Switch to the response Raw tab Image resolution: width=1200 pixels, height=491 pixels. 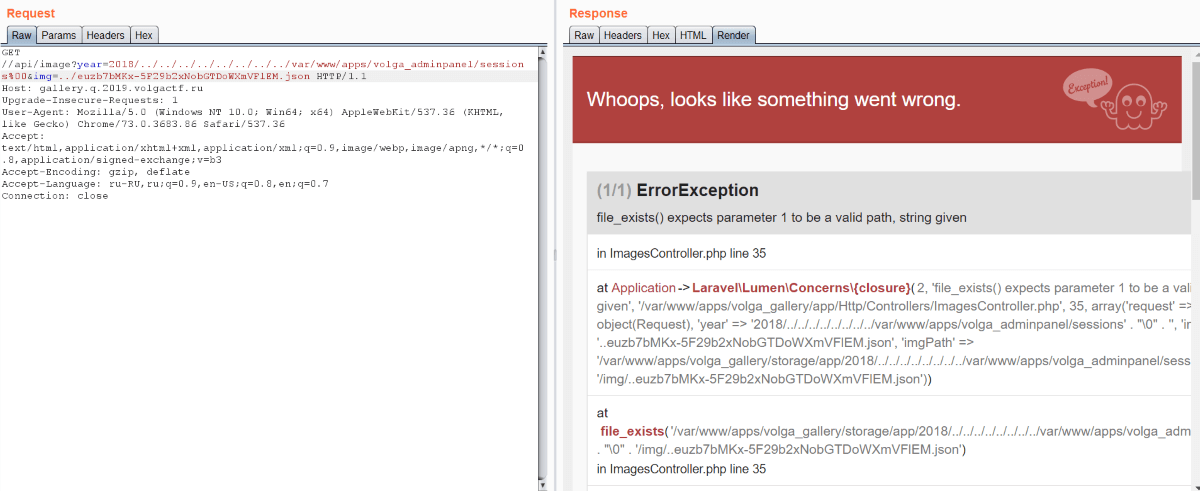point(584,35)
